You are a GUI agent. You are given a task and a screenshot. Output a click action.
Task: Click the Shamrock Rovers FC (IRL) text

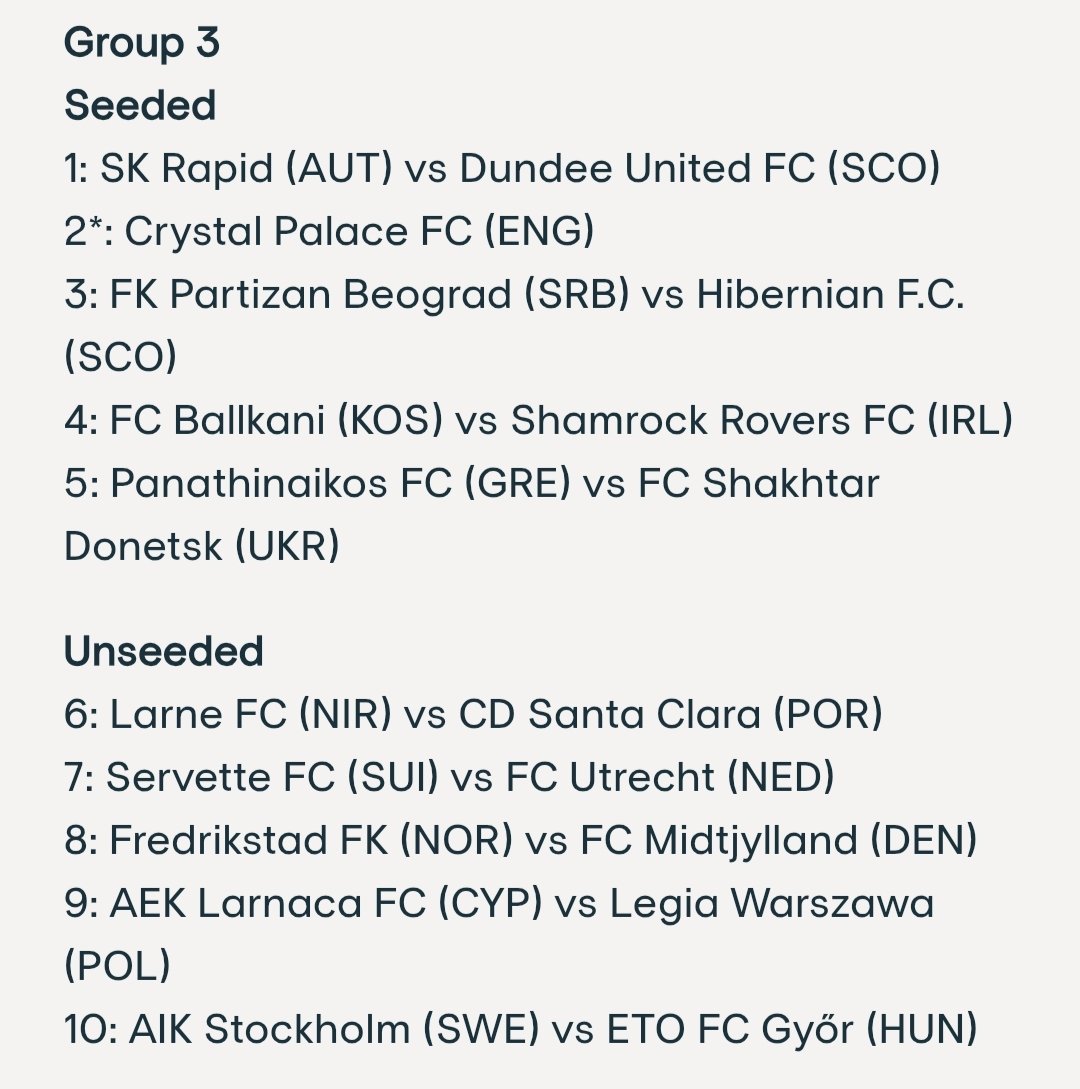pos(762,421)
